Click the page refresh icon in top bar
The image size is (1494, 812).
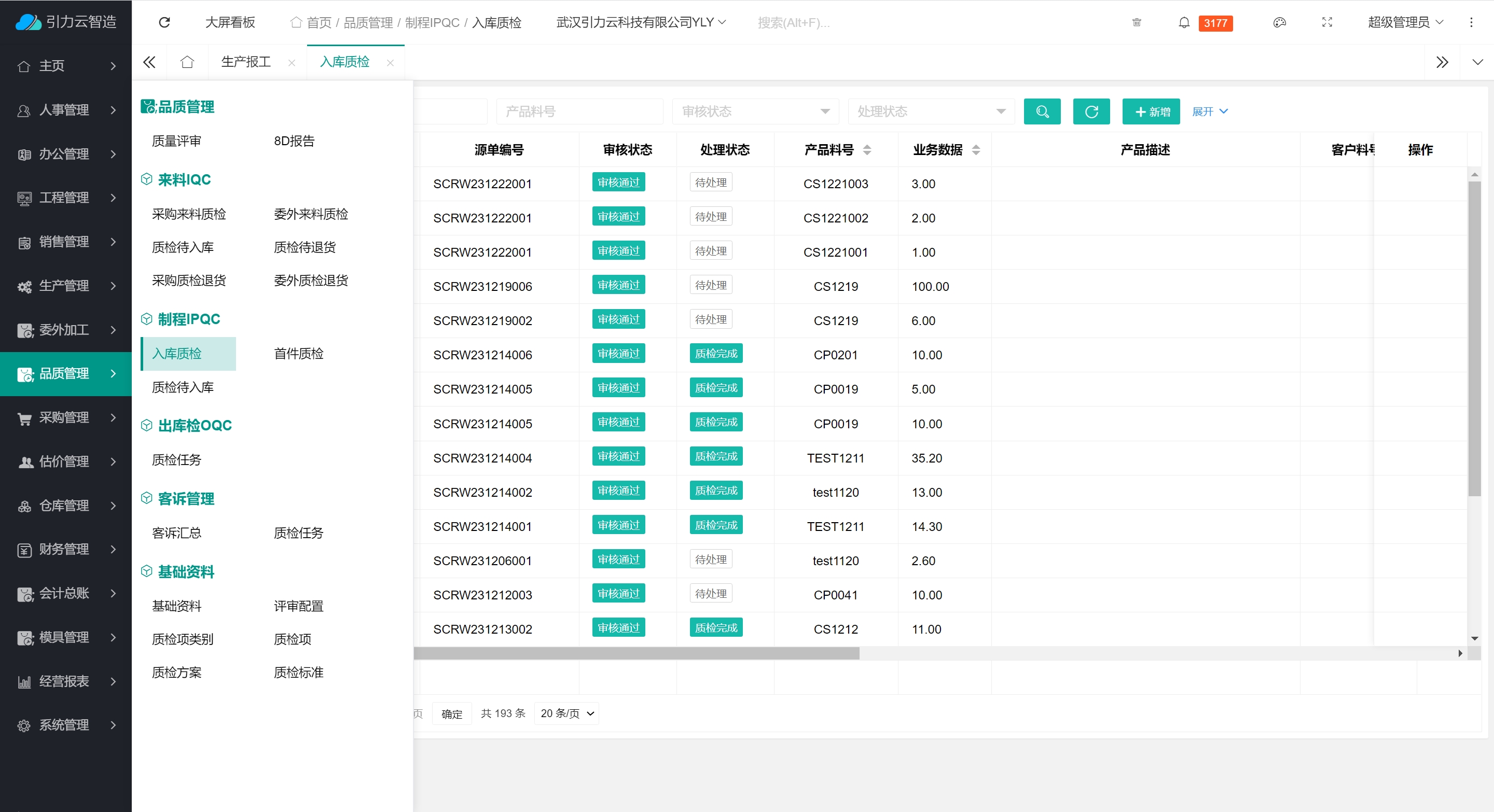point(165,22)
